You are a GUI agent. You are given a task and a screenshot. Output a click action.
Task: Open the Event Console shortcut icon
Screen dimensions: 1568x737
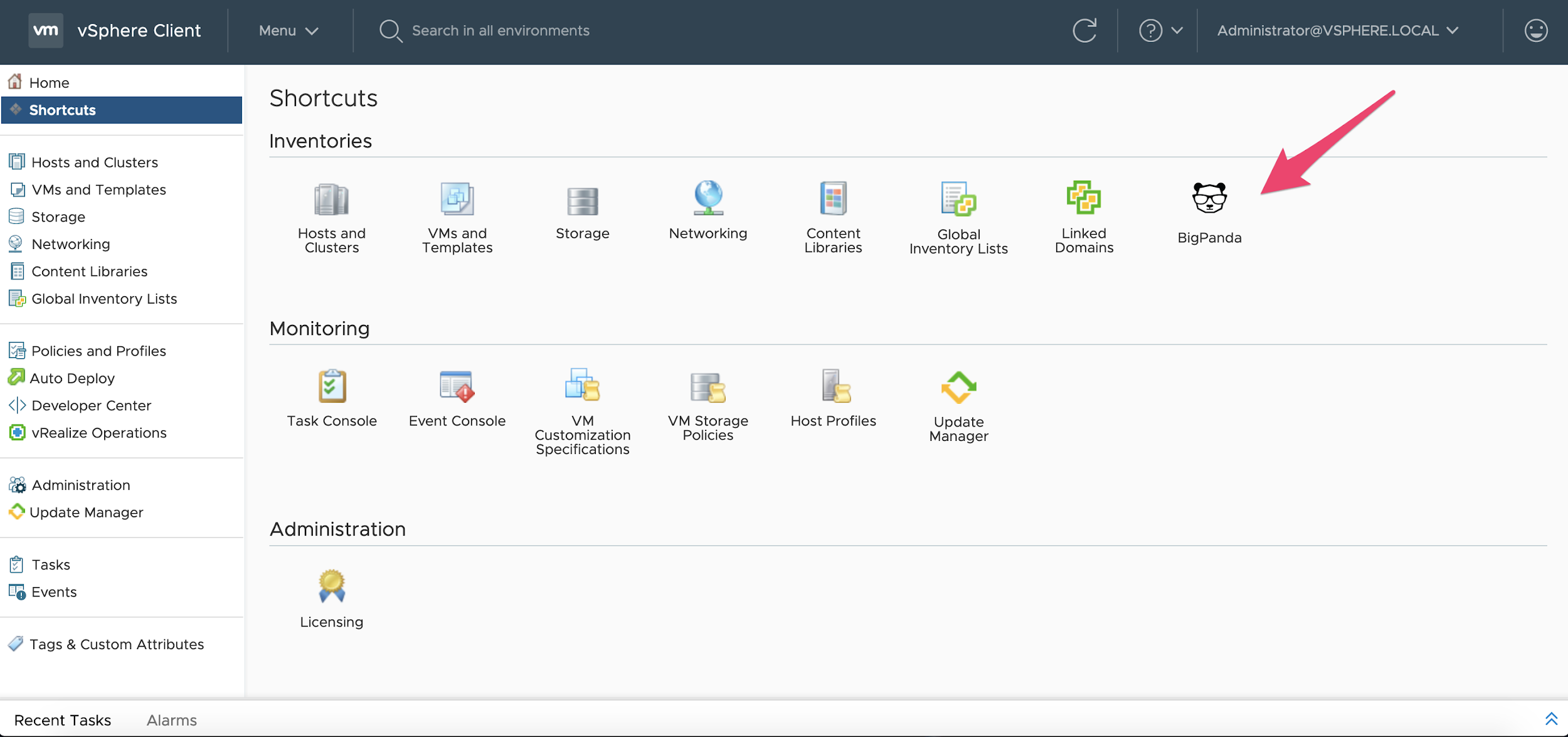457,386
